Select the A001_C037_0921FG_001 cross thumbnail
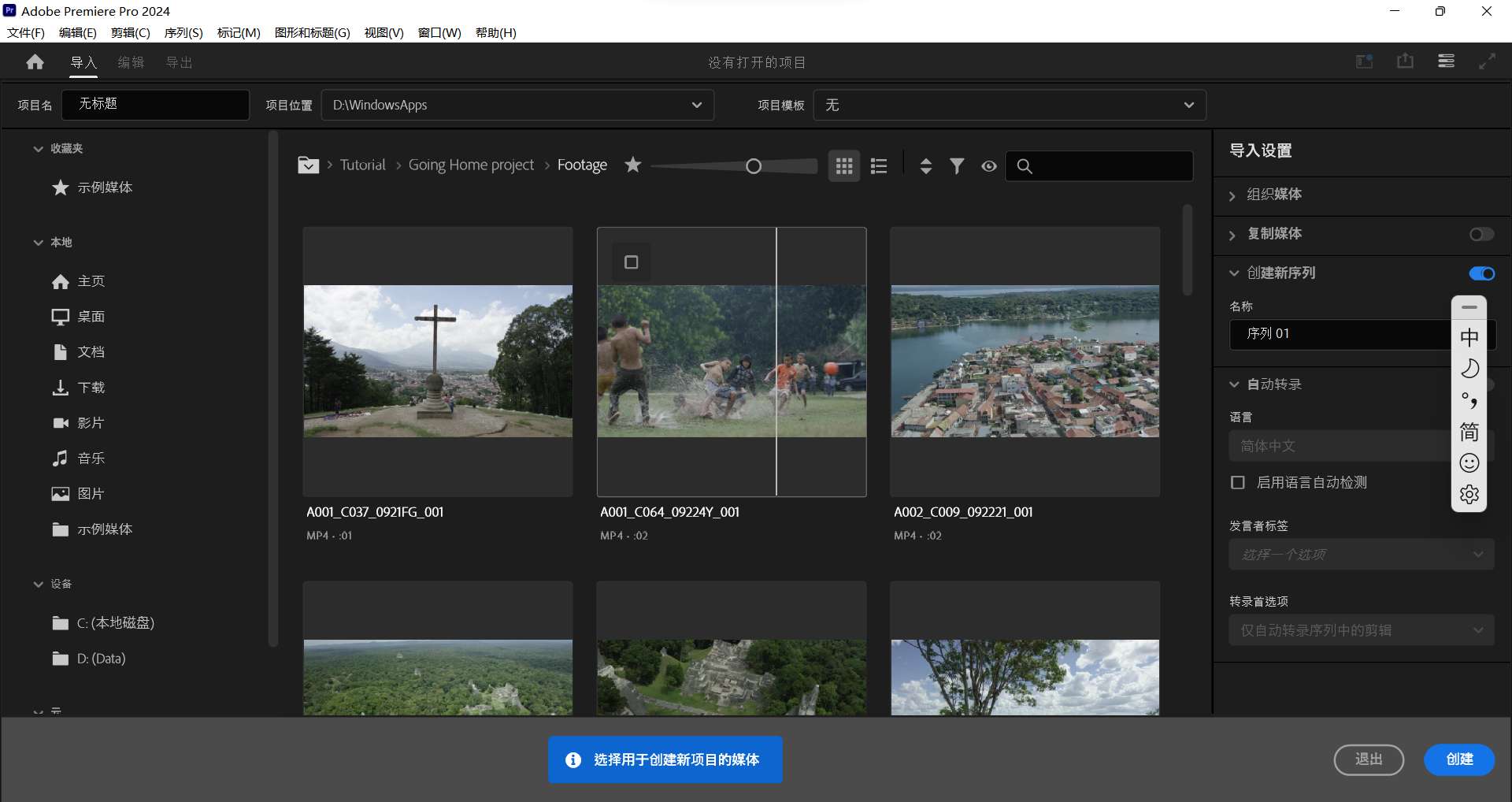 pyautogui.click(x=438, y=361)
